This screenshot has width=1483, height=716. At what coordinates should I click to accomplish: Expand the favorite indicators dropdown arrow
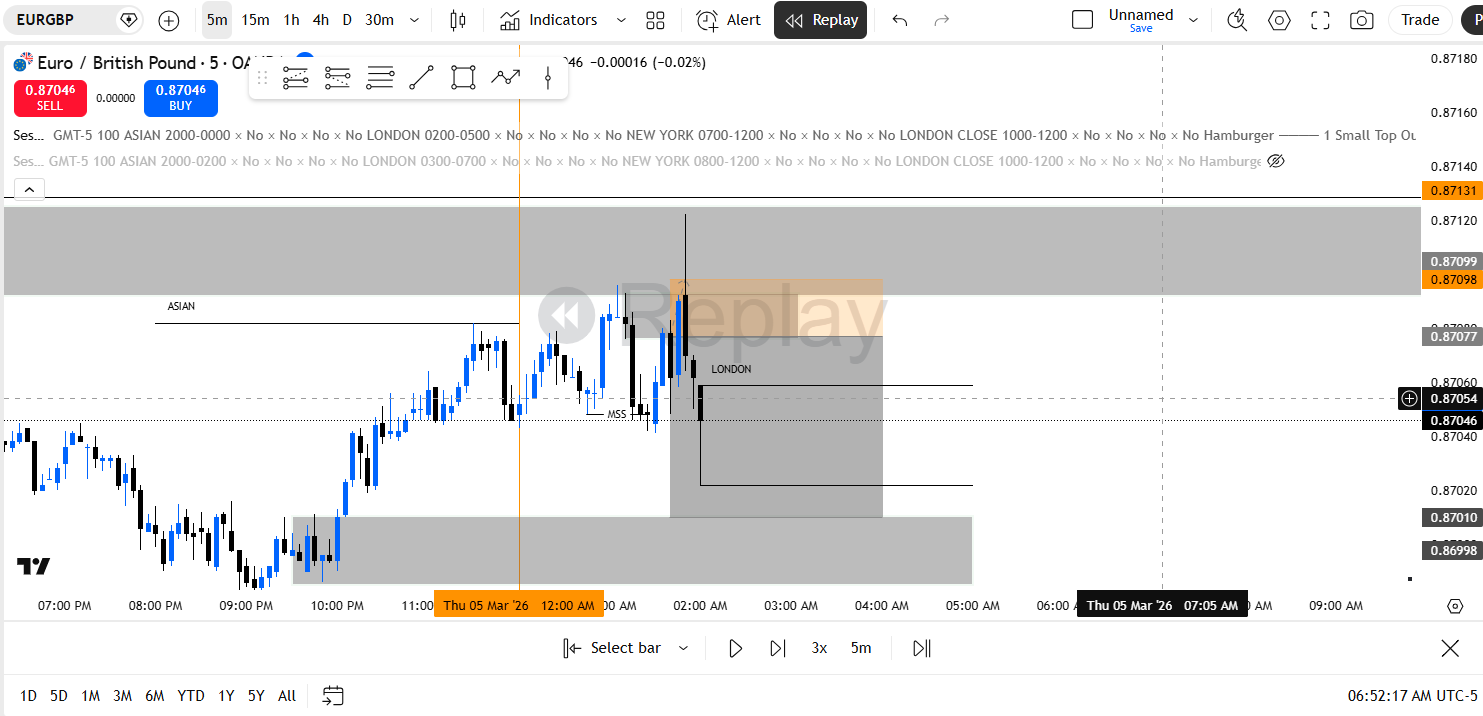[621, 20]
